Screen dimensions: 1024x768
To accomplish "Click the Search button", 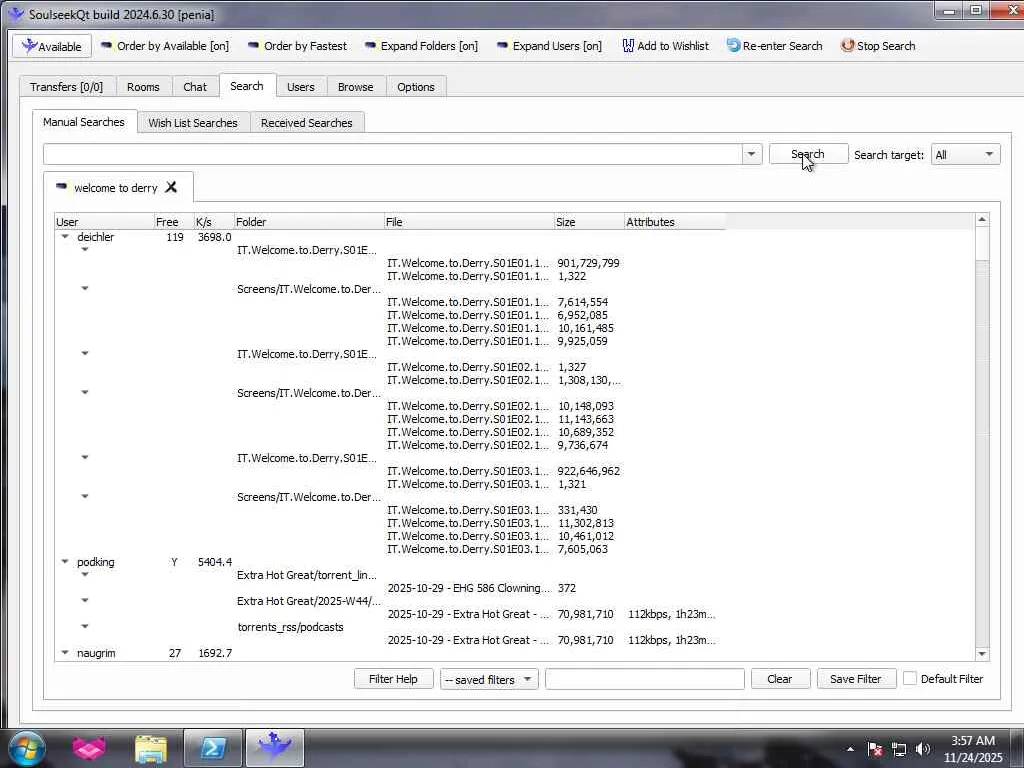I will tap(808, 154).
